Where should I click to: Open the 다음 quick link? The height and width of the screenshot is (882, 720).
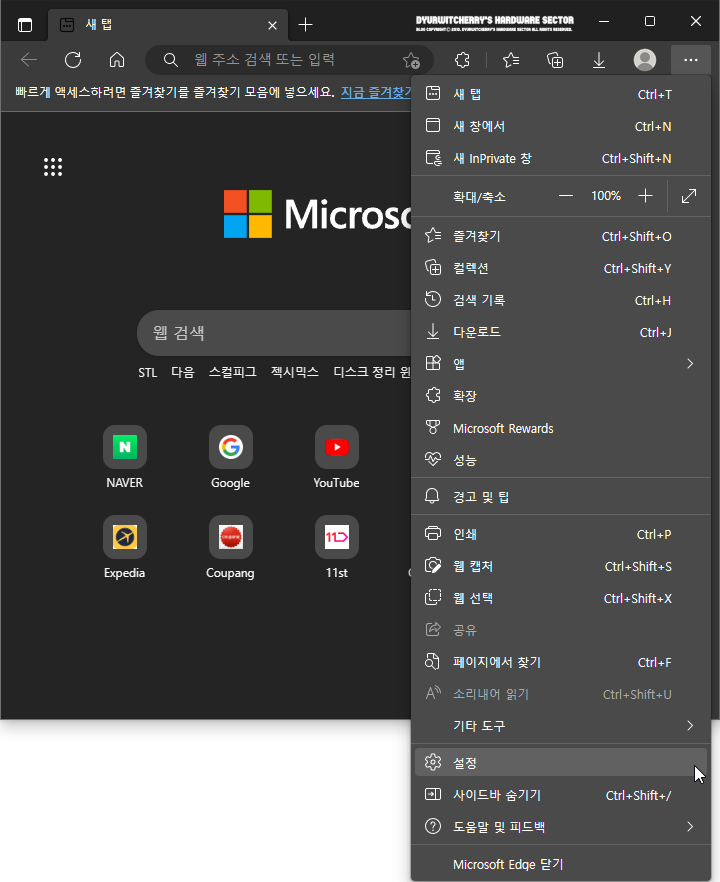[x=183, y=372]
